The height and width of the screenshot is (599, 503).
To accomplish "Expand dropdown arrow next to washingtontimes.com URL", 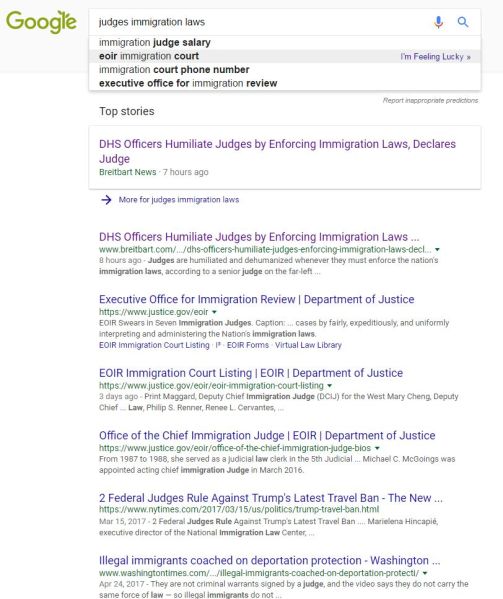I will (425, 573).
